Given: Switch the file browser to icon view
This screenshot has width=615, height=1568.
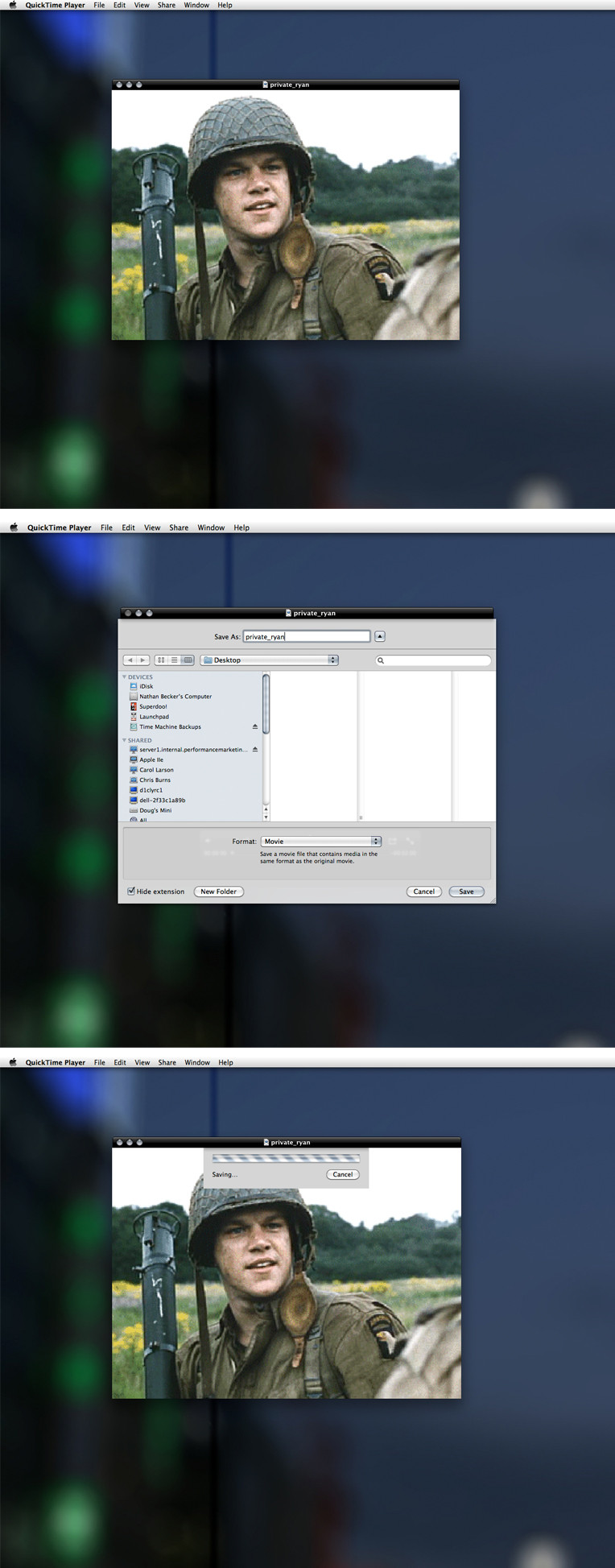Looking at the screenshot, I should pos(161,660).
